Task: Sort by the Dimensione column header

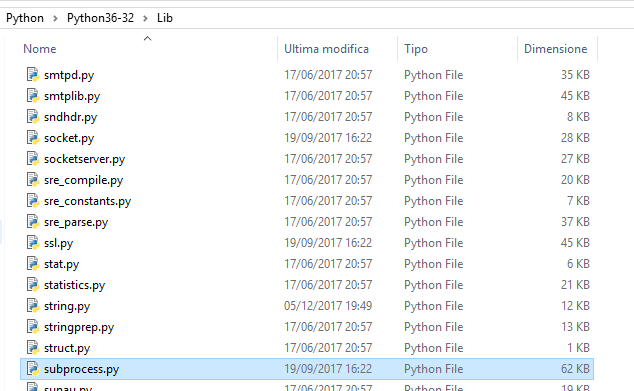Action: pos(556,49)
